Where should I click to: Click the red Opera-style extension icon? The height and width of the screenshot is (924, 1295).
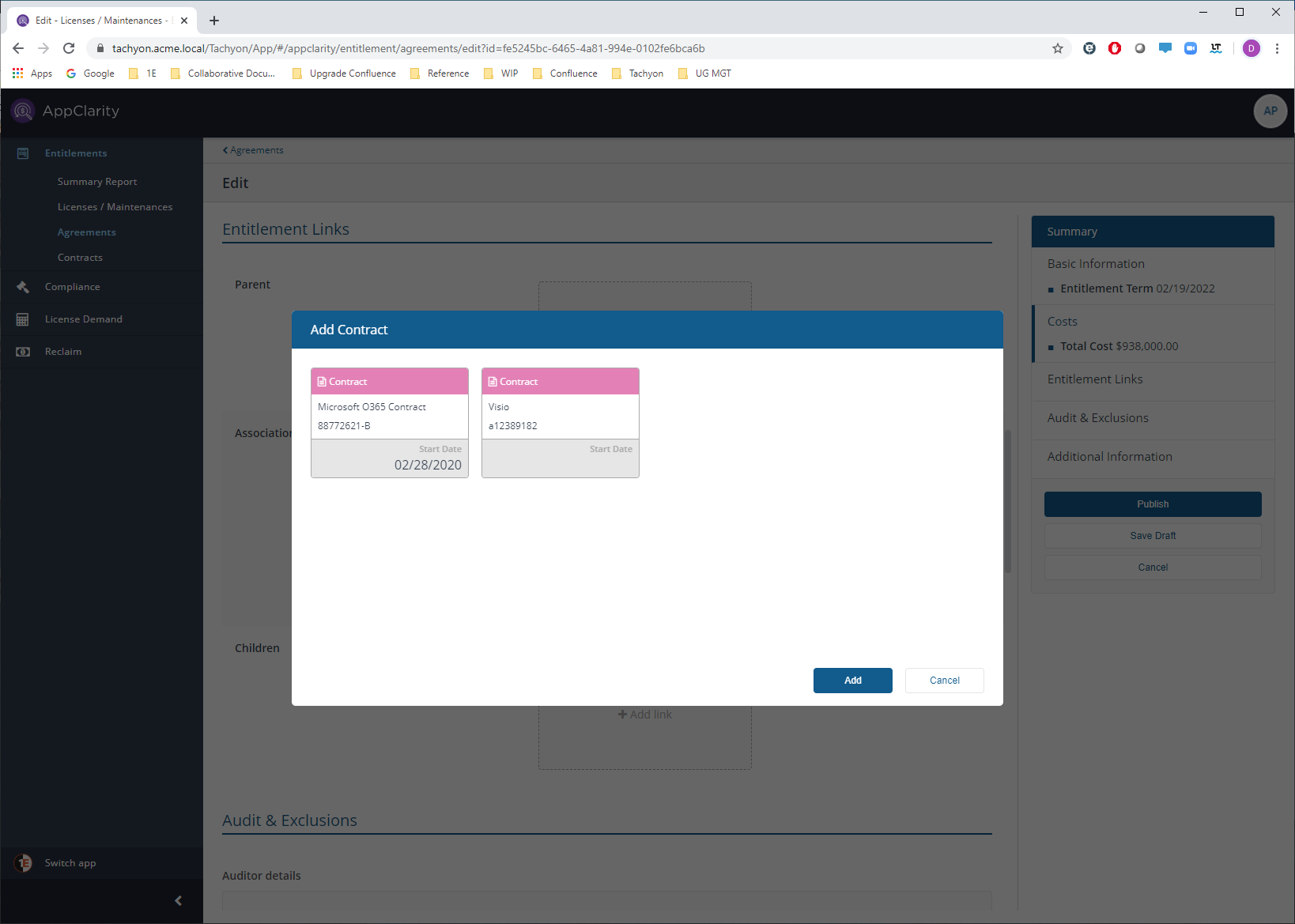(x=1115, y=48)
